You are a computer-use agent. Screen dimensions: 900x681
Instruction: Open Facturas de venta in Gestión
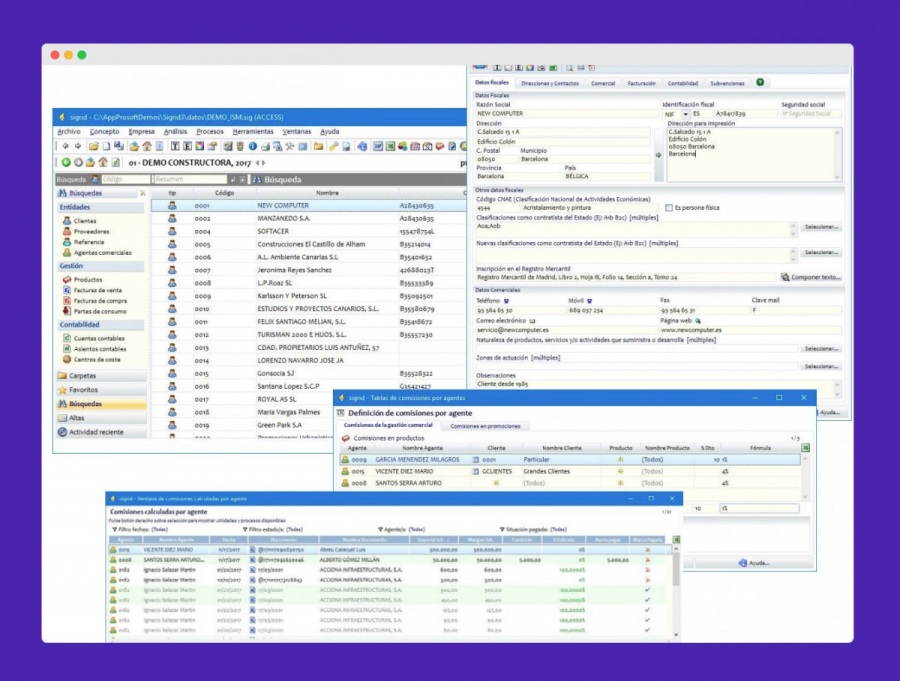[x=98, y=290]
